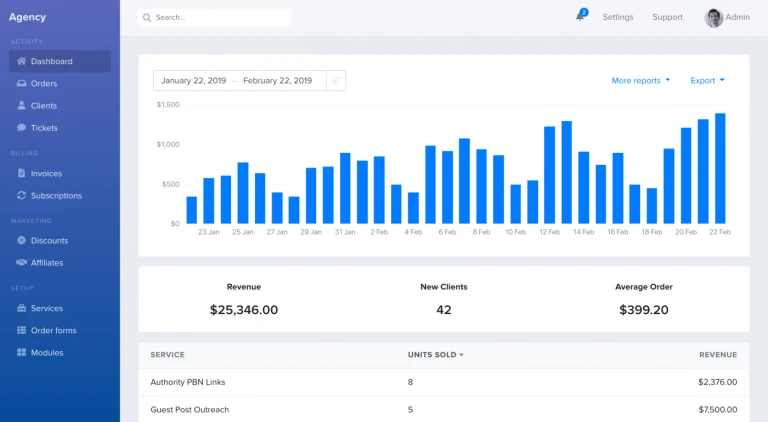Click the 2 Feb axis label
Screen dimensions: 768x422
(x=379, y=232)
